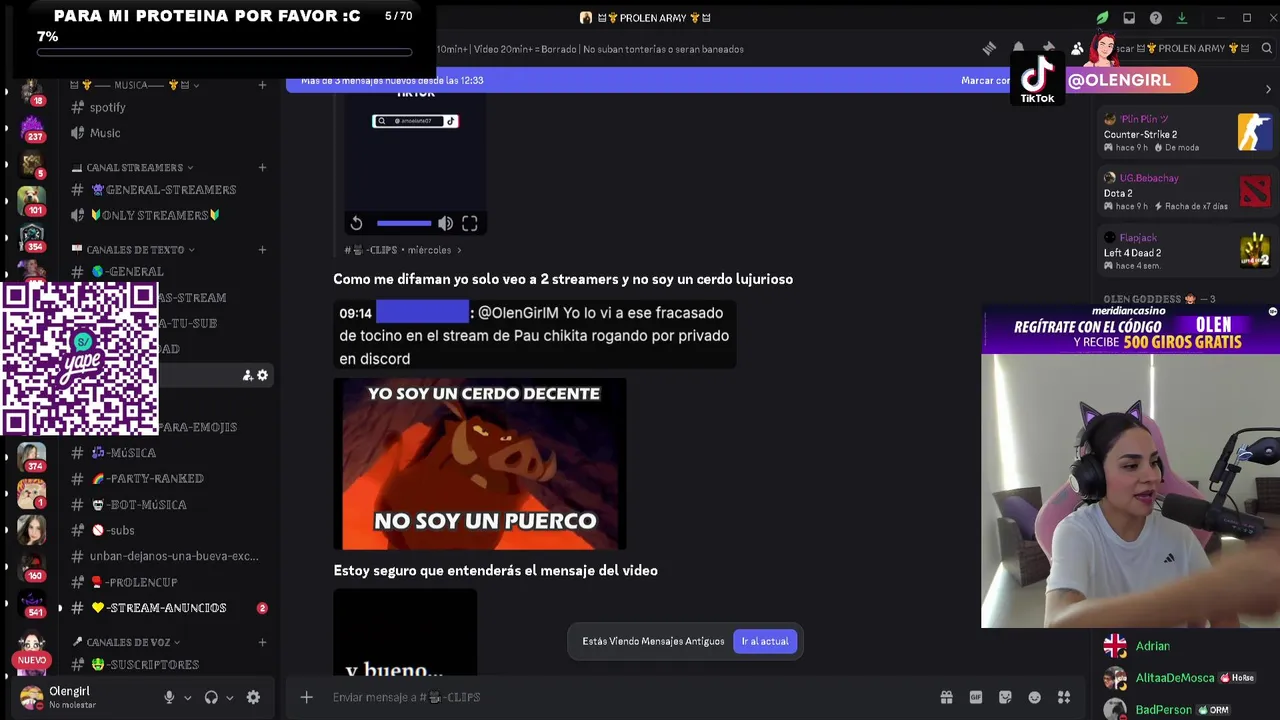1280x720 pixels.
Task: Collapse the CANAL STREAMERS category
Action: coord(133,168)
